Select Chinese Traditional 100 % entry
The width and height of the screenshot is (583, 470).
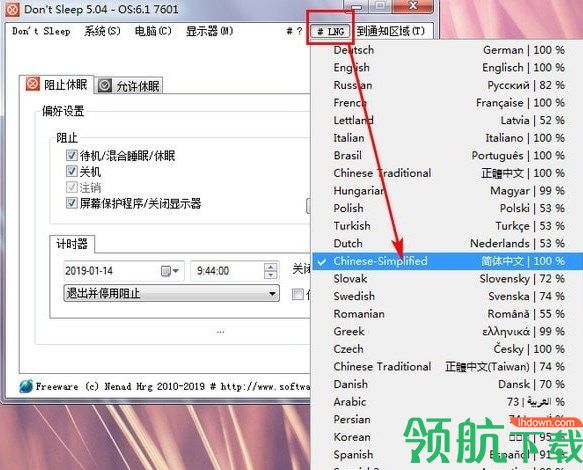tap(447, 173)
